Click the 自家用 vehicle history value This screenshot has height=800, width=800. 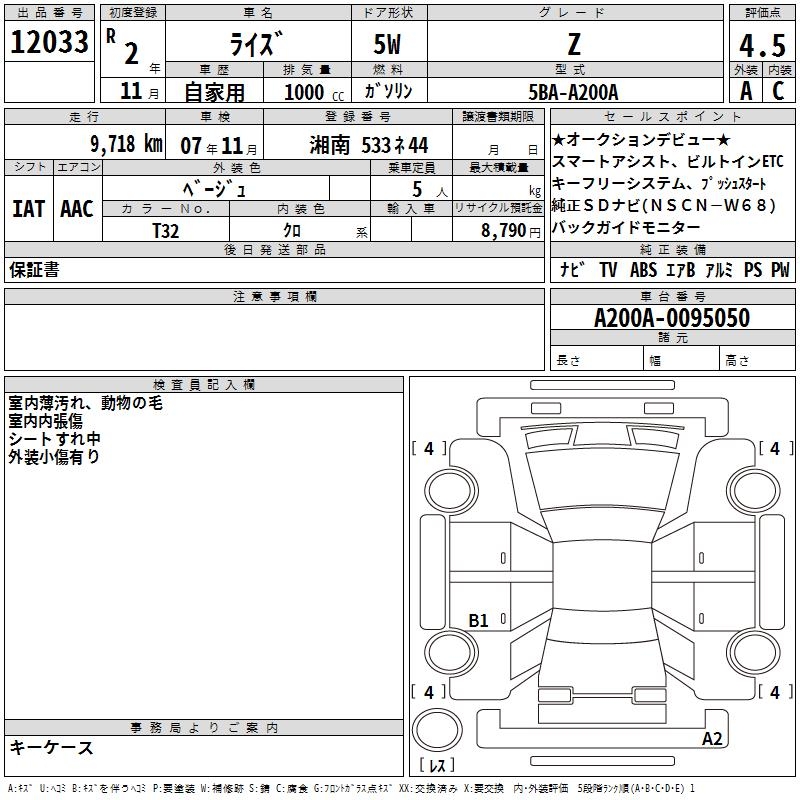click(214, 92)
